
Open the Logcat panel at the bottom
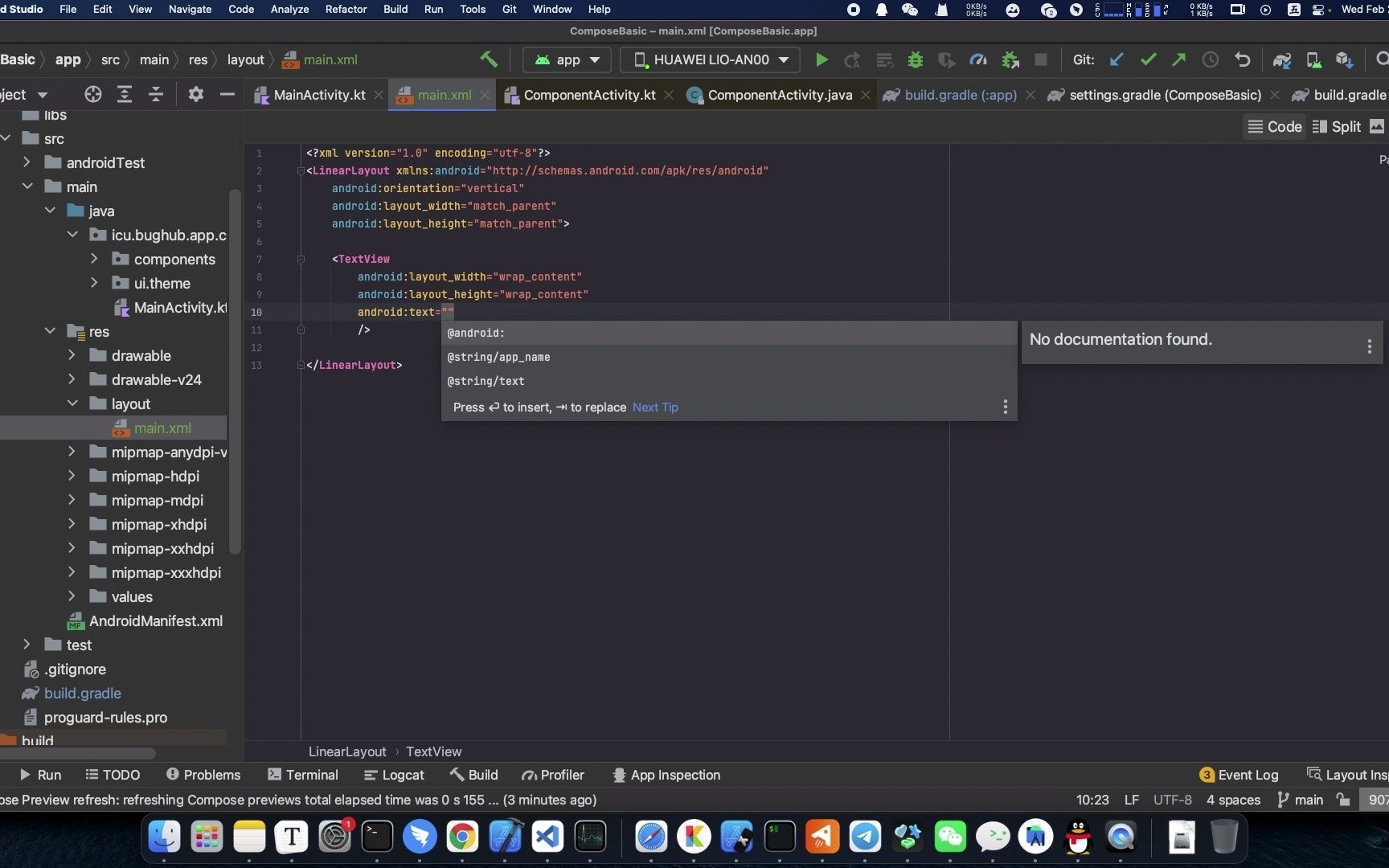[x=394, y=774]
